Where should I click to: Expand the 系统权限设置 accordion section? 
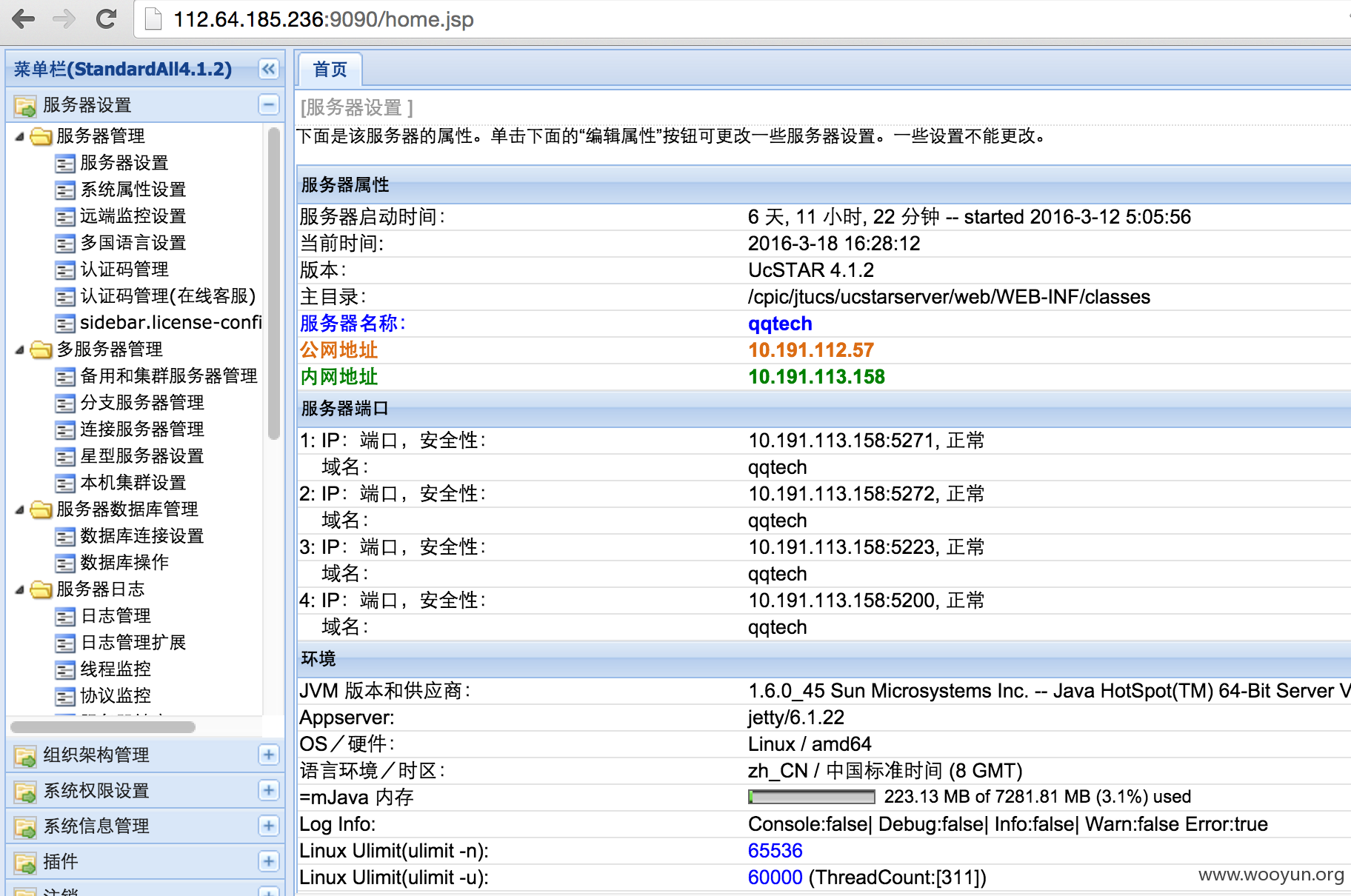(x=269, y=790)
